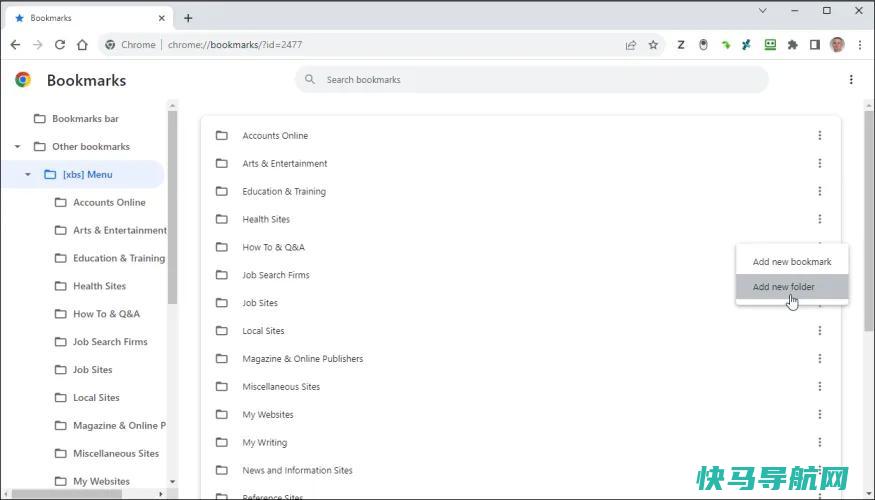The height and width of the screenshot is (500, 875).
Task: Select Job Sites in sidebar tree
Action: [x=93, y=370]
